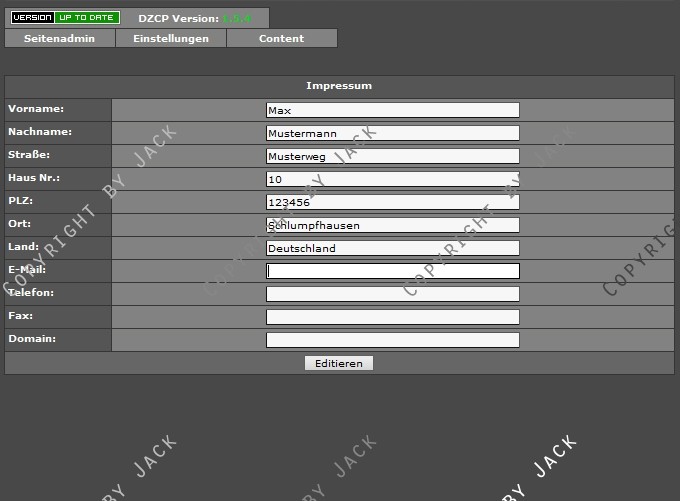This screenshot has width=680, height=501.
Task: Click into the Fax input field
Action: [392, 317]
